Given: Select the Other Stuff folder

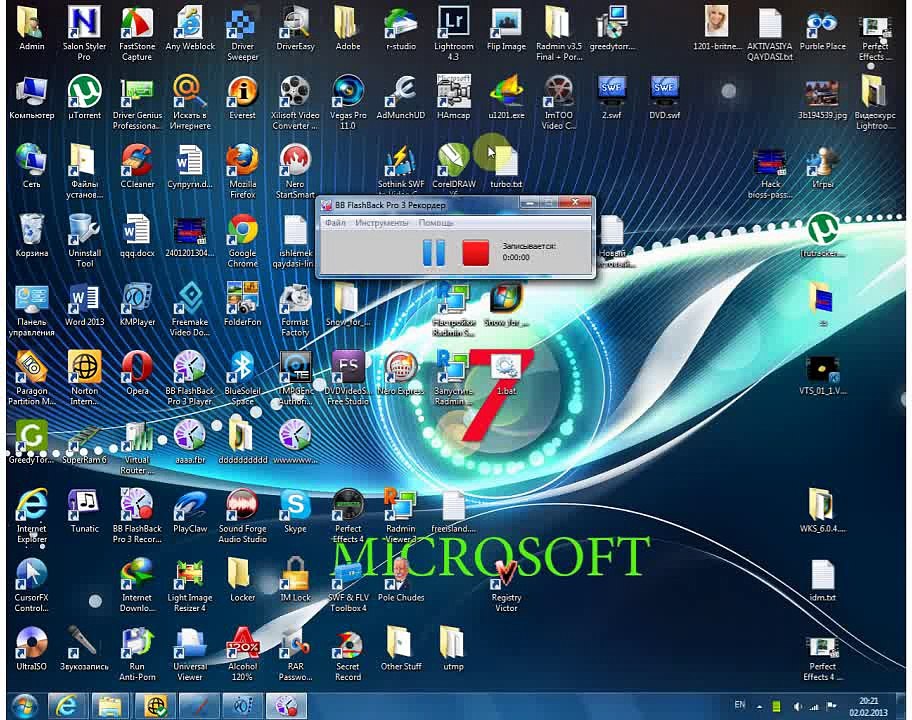Looking at the screenshot, I should click(x=401, y=649).
